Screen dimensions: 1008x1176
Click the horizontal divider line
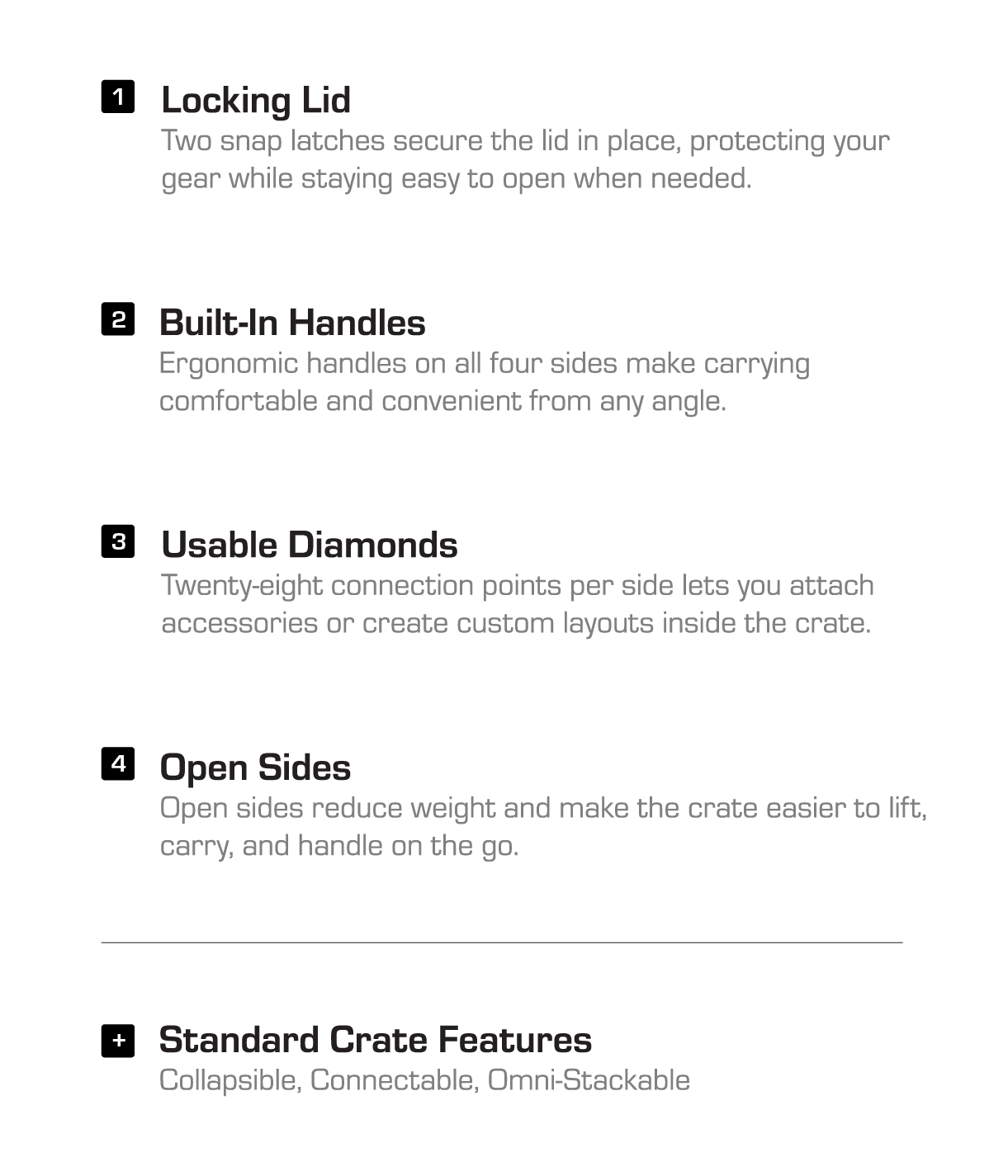tap(502, 942)
